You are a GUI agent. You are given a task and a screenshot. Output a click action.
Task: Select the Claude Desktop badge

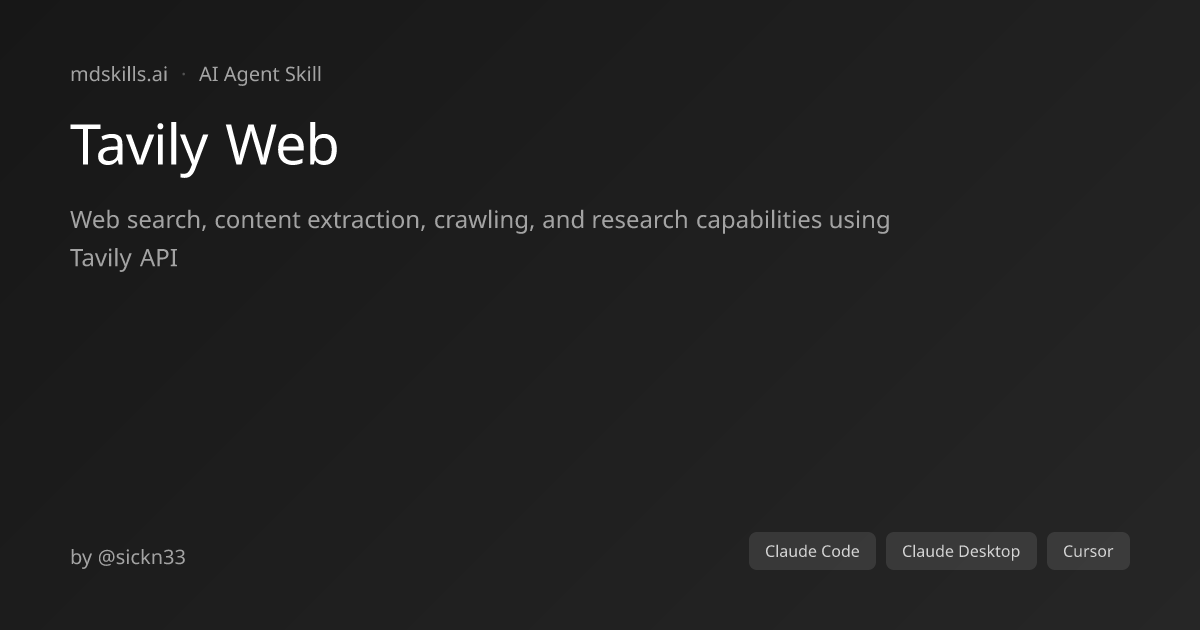click(961, 551)
